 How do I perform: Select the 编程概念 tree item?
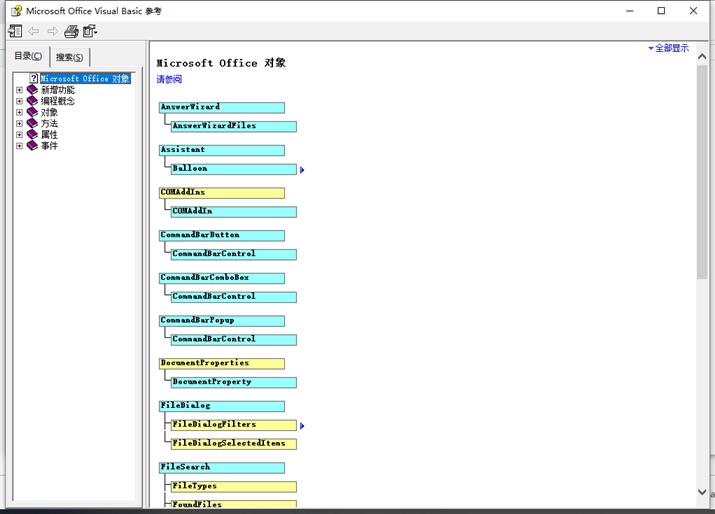click(57, 101)
